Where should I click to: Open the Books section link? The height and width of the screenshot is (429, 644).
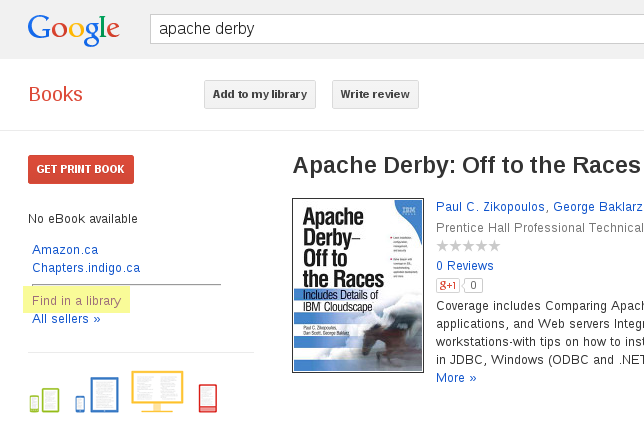55,94
